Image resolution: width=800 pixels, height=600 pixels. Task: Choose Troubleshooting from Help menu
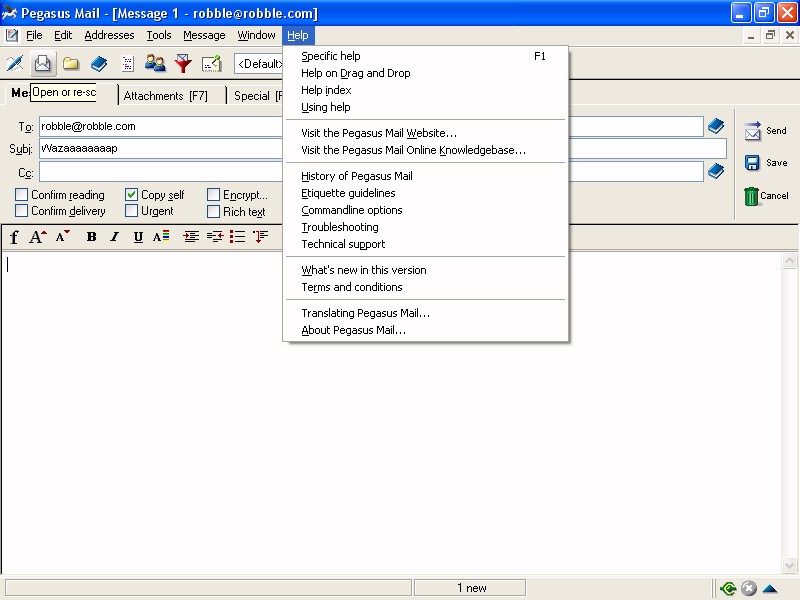coord(426,227)
